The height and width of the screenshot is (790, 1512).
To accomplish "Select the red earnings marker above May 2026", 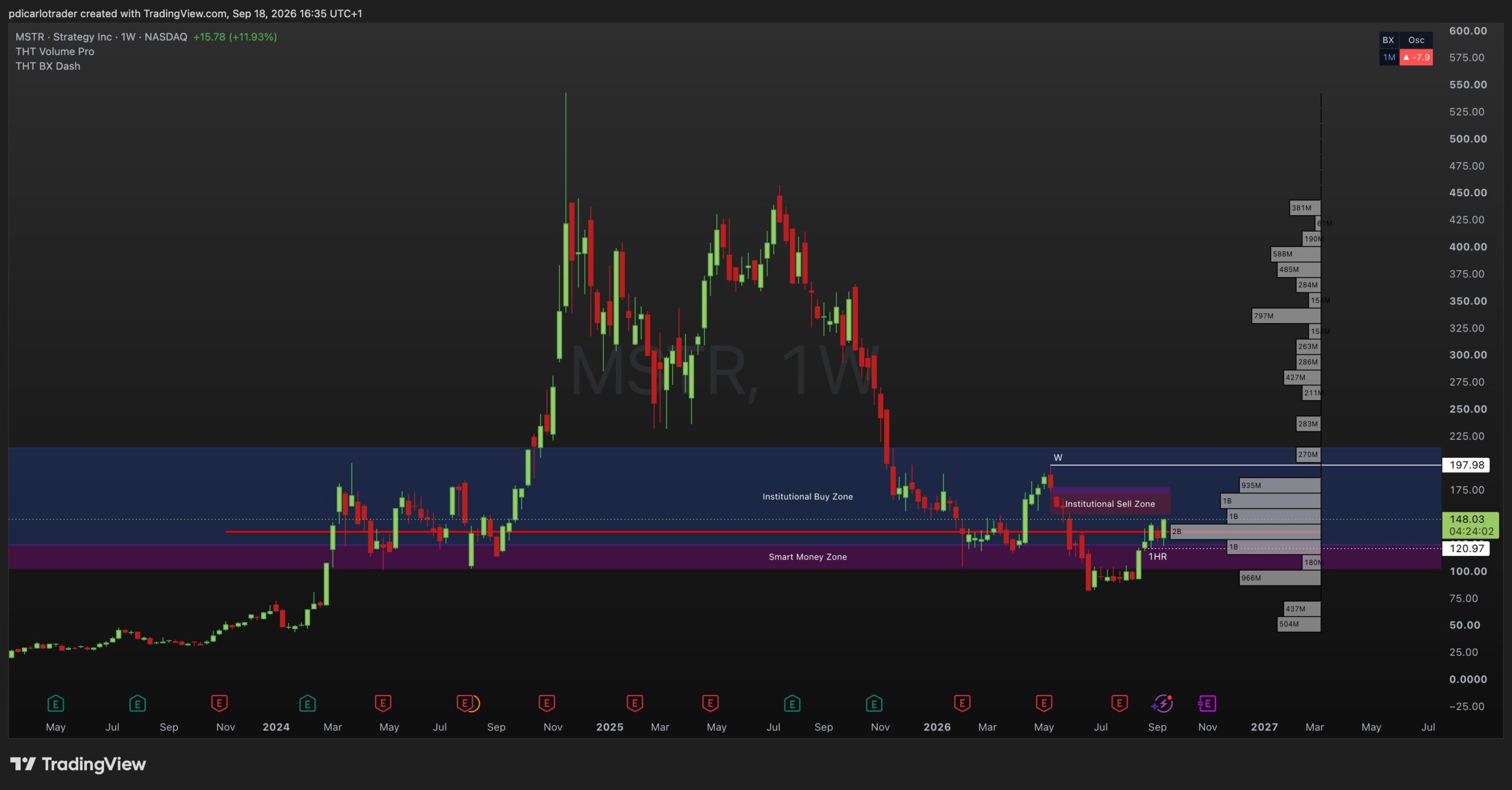I will click(1044, 703).
